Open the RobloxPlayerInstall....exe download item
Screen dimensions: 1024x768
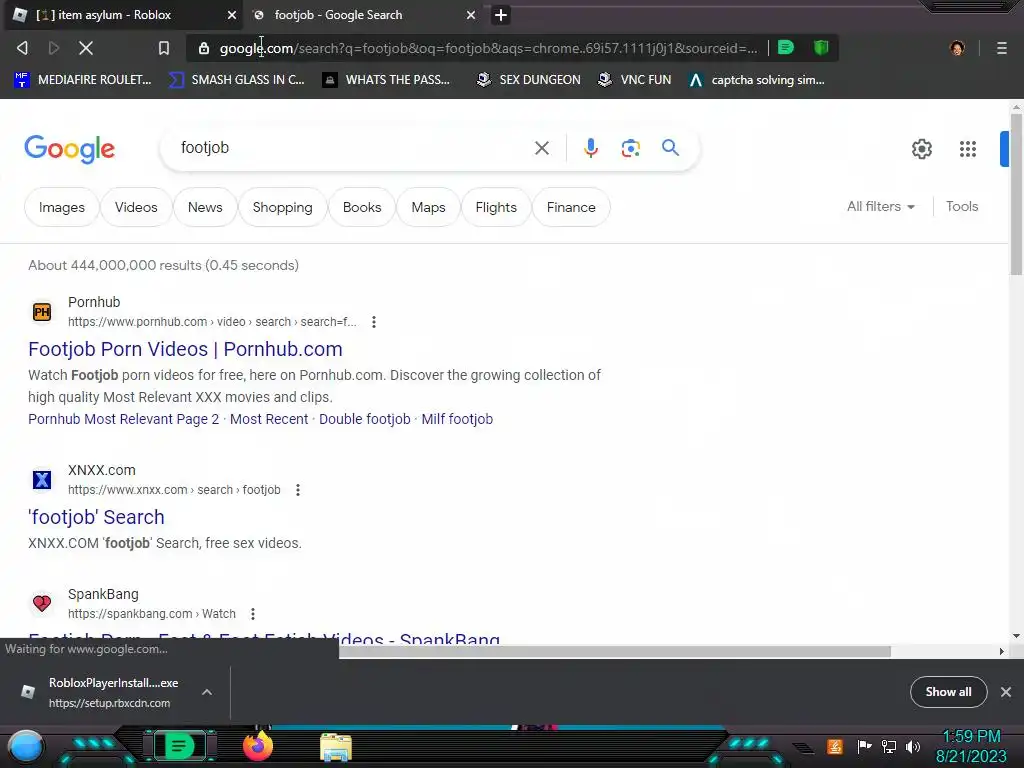point(113,692)
